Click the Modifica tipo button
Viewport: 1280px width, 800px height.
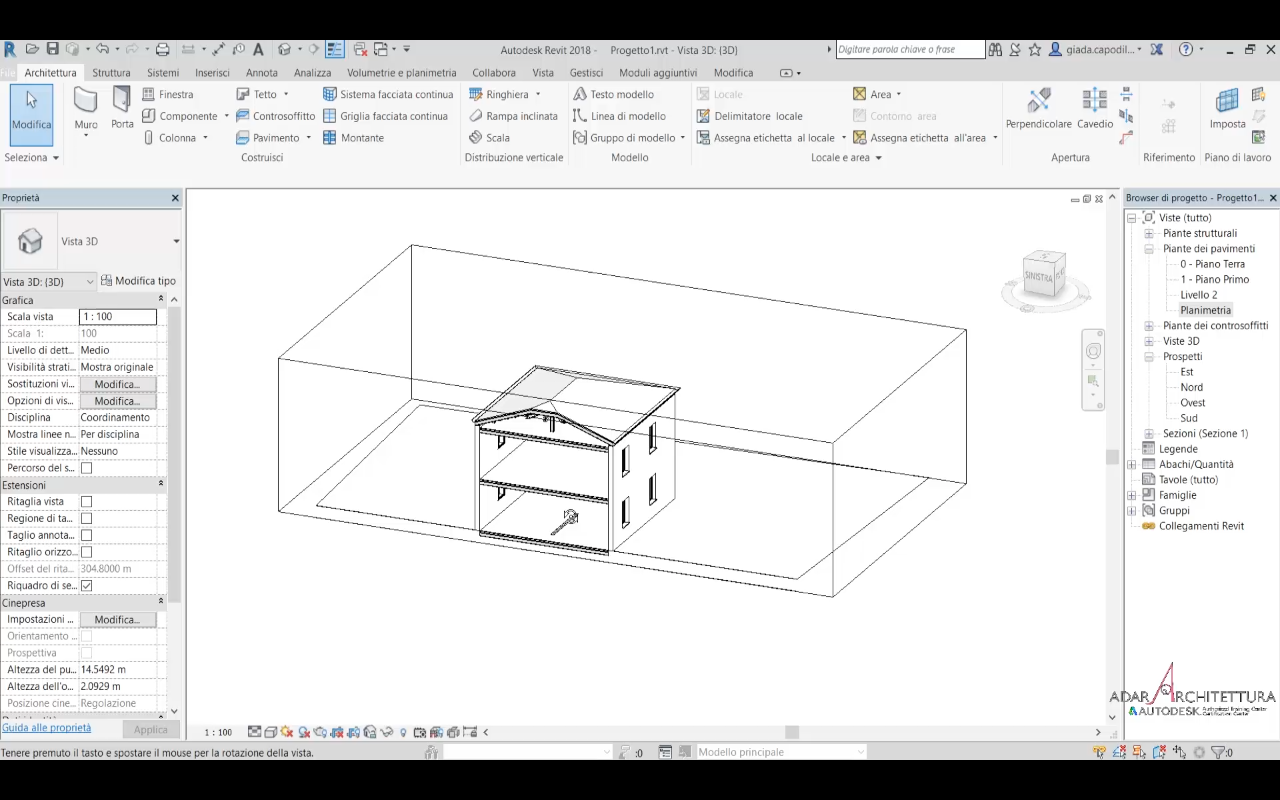pos(139,281)
